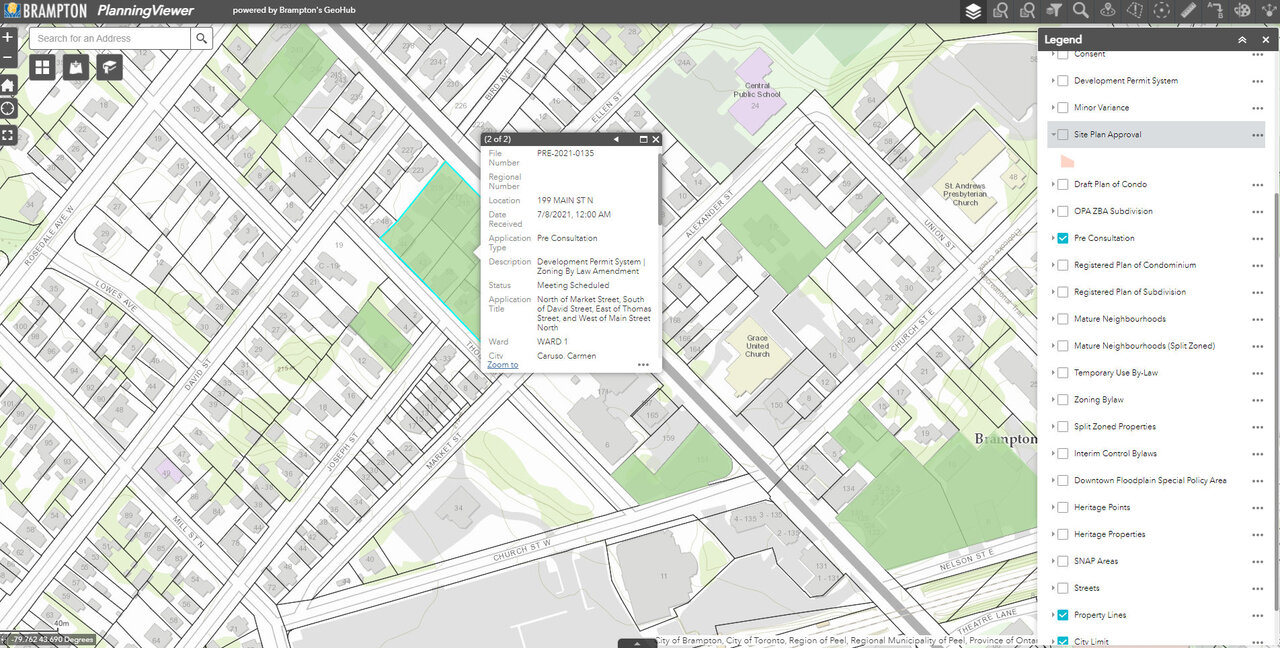Viewport: 1280px width, 648px height.
Task: Open the A to B directions tool
Action: click(1215, 11)
